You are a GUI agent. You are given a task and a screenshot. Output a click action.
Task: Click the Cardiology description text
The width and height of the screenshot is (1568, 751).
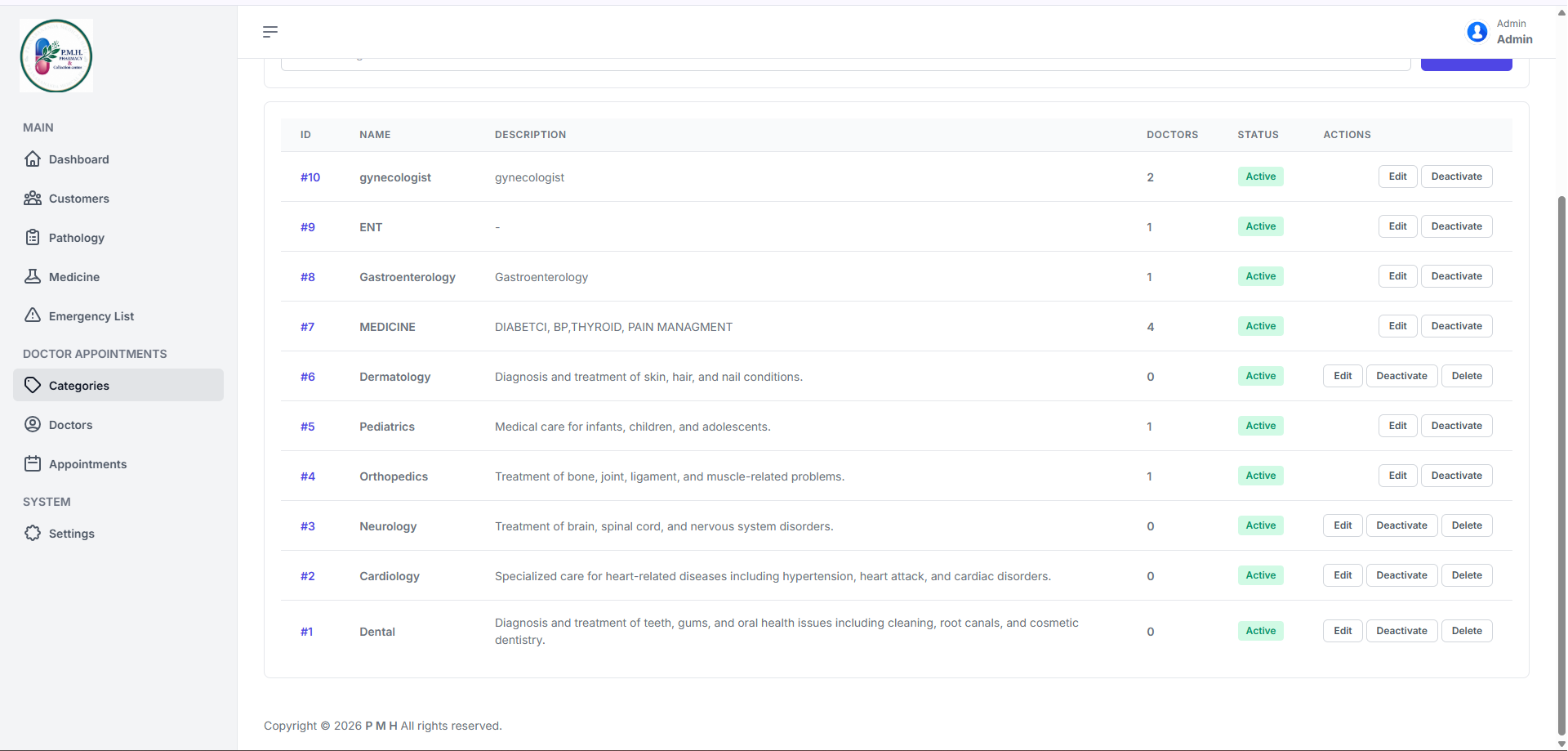pos(773,576)
